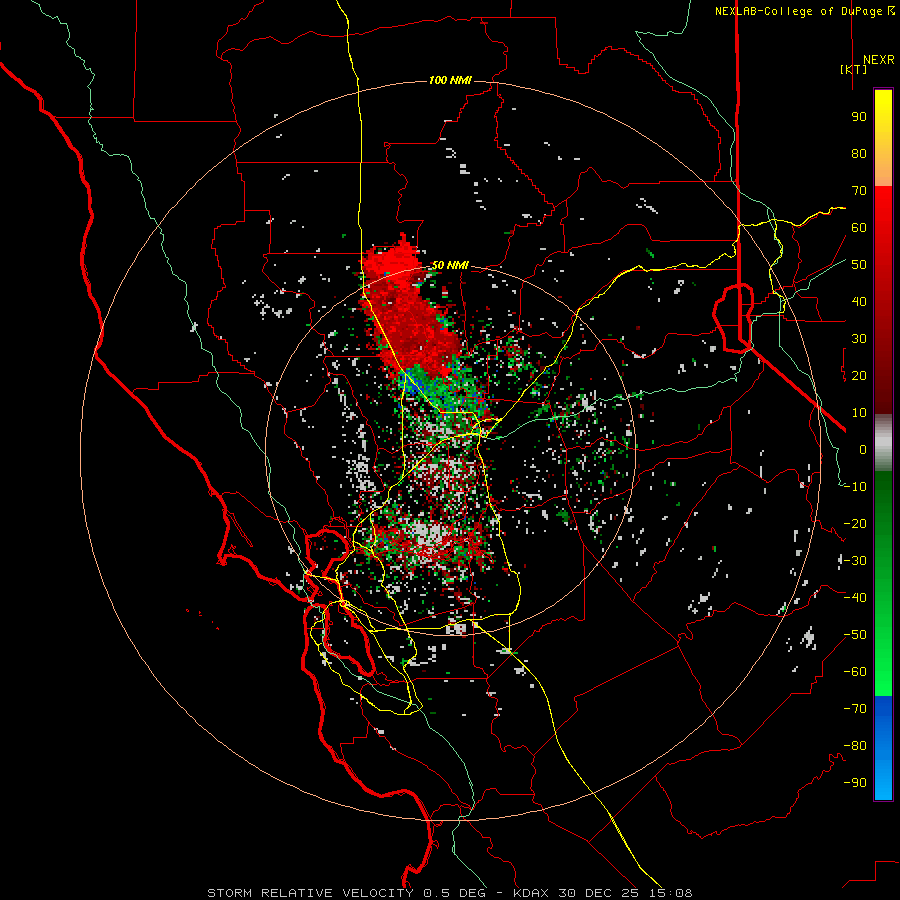Select the 50 value on the velocity scale
The width and height of the screenshot is (900, 900).
(859, 265)
